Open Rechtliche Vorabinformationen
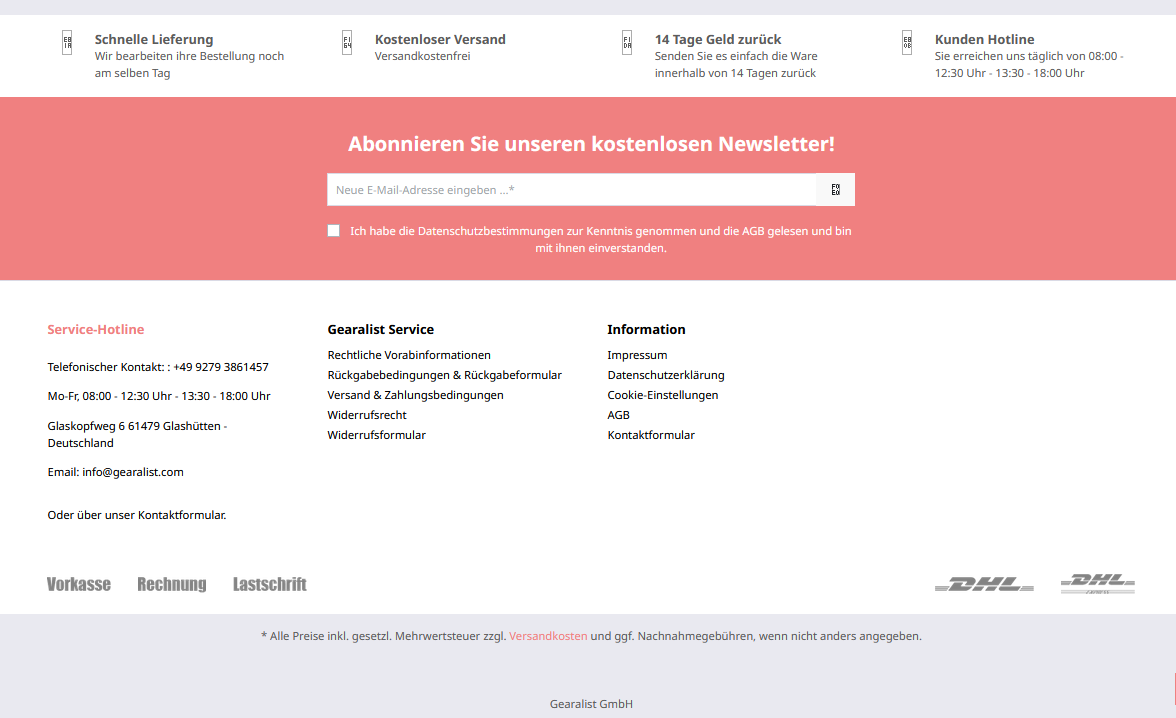 (409, 355)
